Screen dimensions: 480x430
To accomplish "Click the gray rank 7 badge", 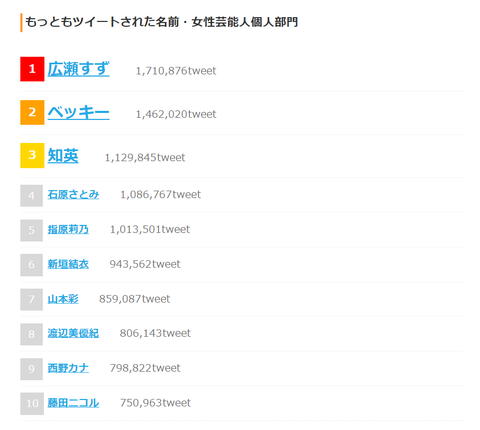I will coord(31,300).
